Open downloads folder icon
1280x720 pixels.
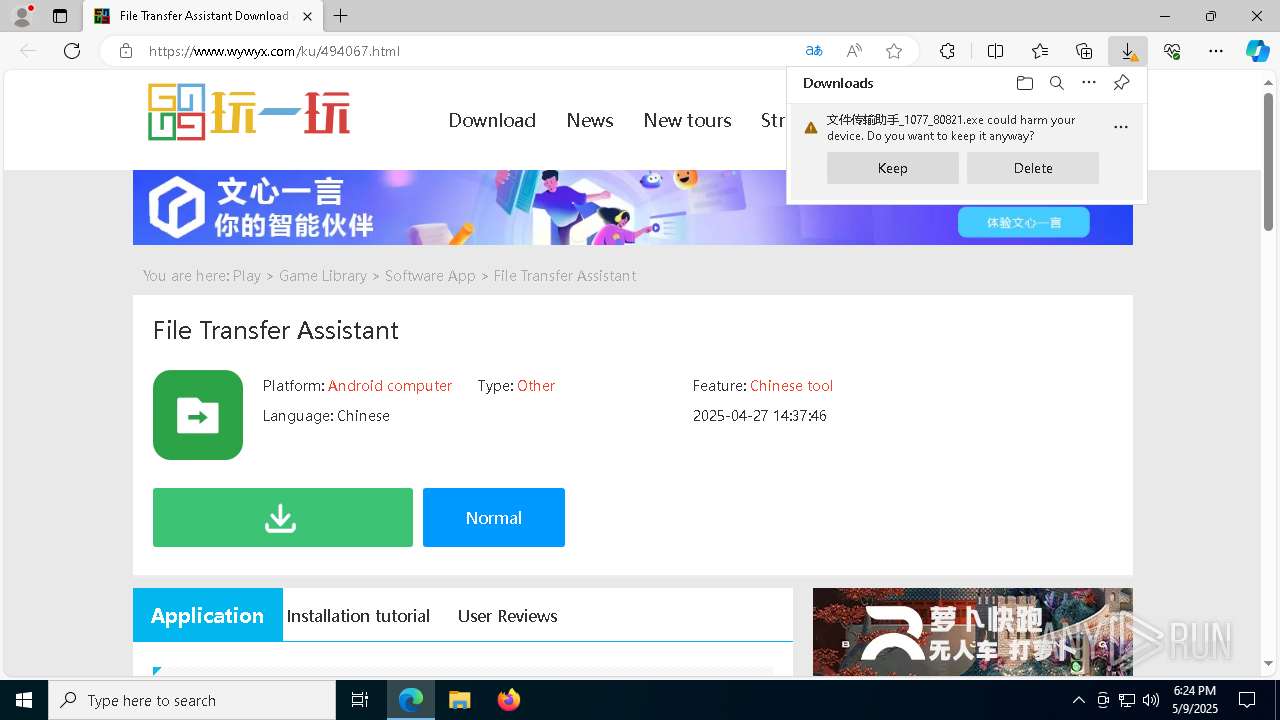point(1024,83)
